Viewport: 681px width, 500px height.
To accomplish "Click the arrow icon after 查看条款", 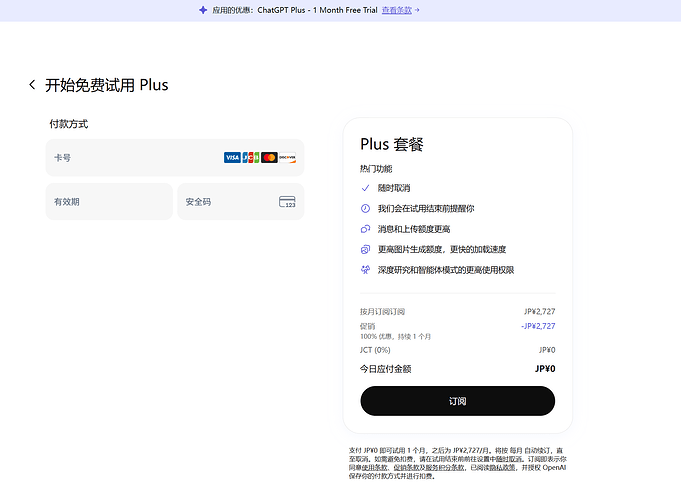I will pyautogui.click(x=417, y=10).
